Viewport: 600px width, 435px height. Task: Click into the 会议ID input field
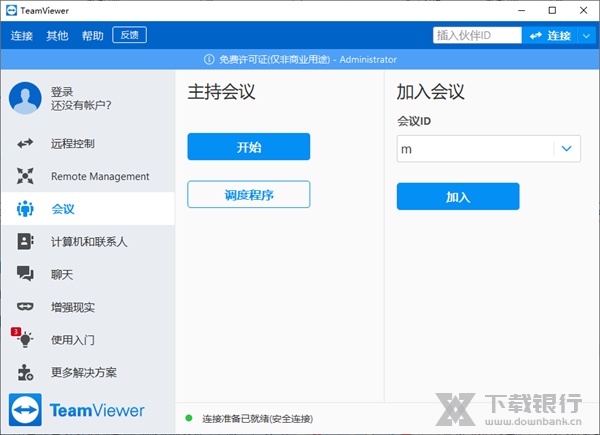click(x=475, y=148)
